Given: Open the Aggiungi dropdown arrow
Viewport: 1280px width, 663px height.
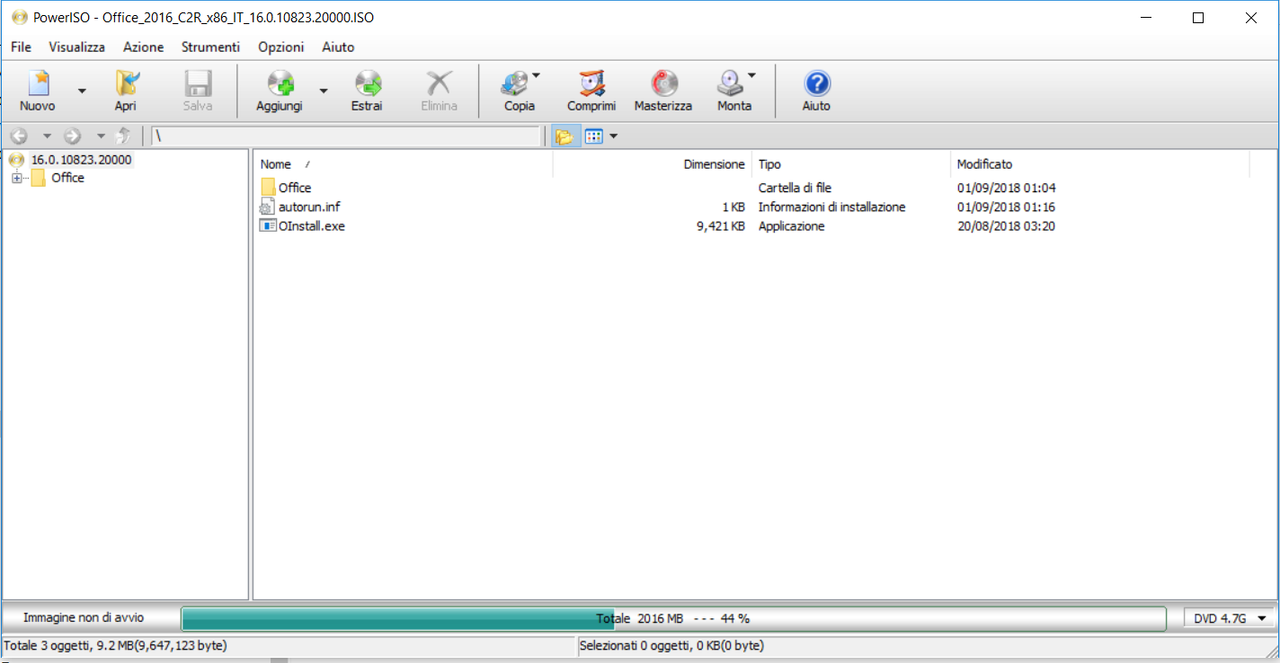Looking at the screenshot, I should tap(323, 91).
